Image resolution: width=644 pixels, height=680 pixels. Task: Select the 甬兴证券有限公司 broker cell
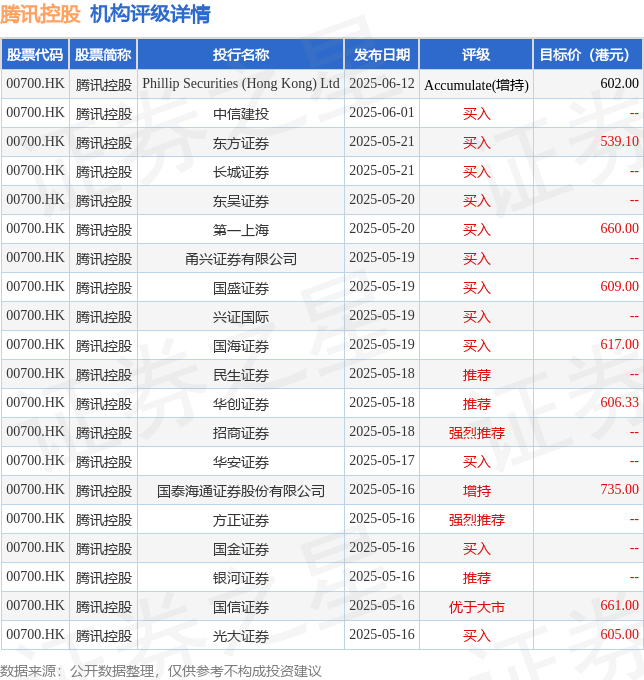tap(241, 259)
